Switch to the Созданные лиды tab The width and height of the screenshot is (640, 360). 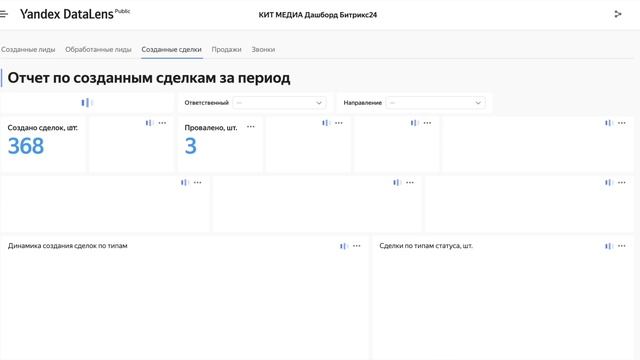(x=28, y=49)
